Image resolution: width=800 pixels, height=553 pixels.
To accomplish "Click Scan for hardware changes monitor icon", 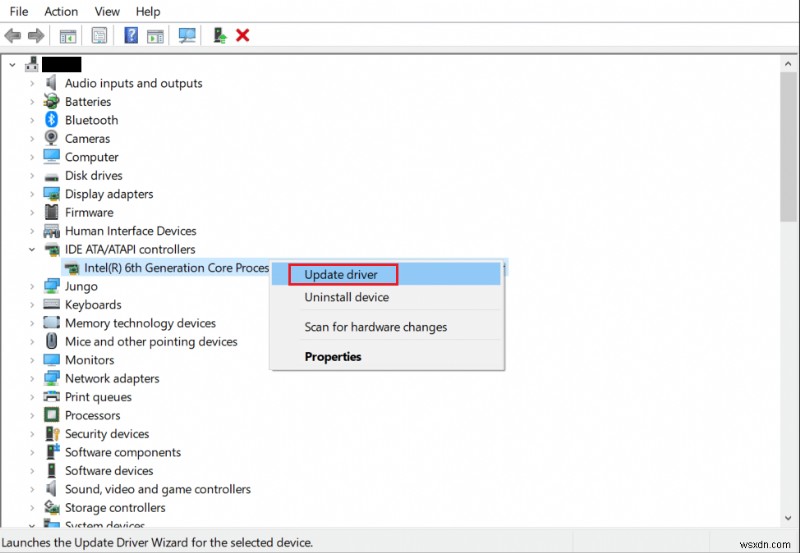I will (x=187, y=35).
